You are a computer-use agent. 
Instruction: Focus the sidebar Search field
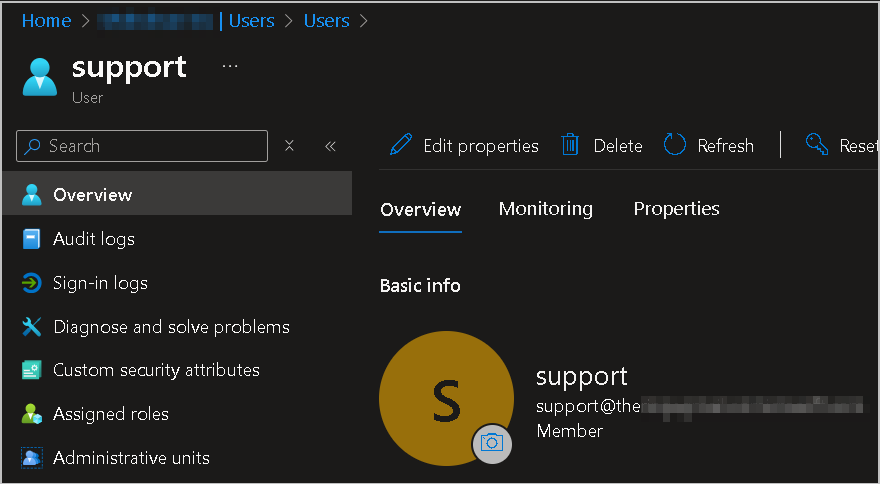pyautogui.click(x=142, y=146)
